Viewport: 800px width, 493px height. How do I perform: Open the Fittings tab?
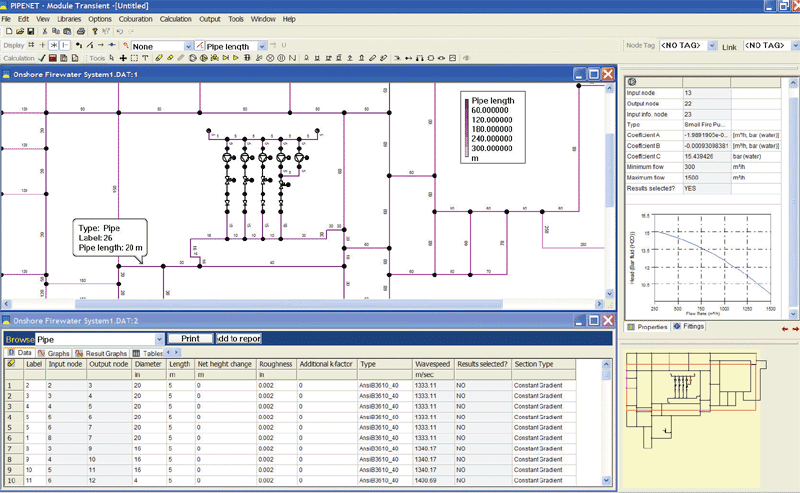point(689,326)
